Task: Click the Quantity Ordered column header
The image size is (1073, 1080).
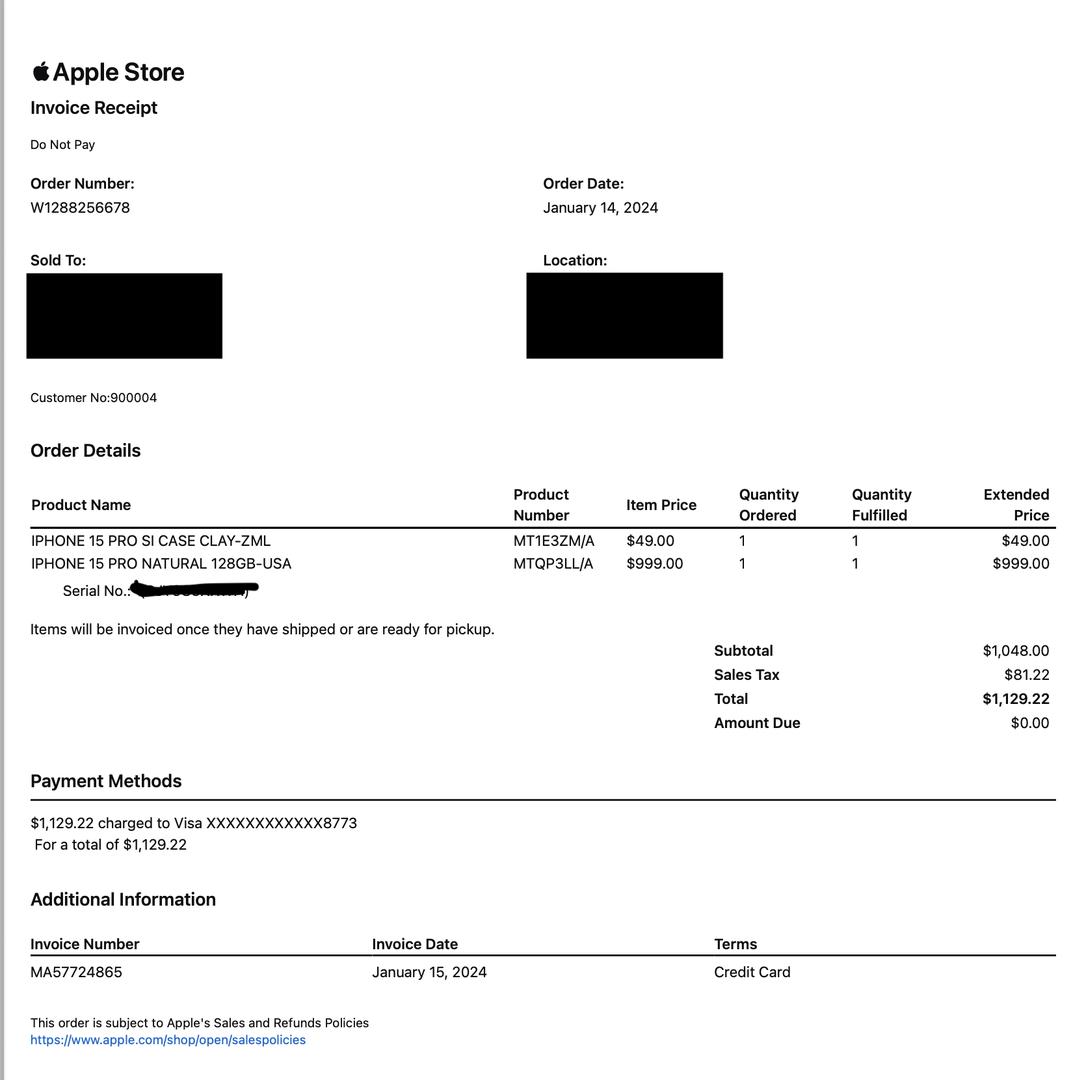Action: [x=769, y=505]
